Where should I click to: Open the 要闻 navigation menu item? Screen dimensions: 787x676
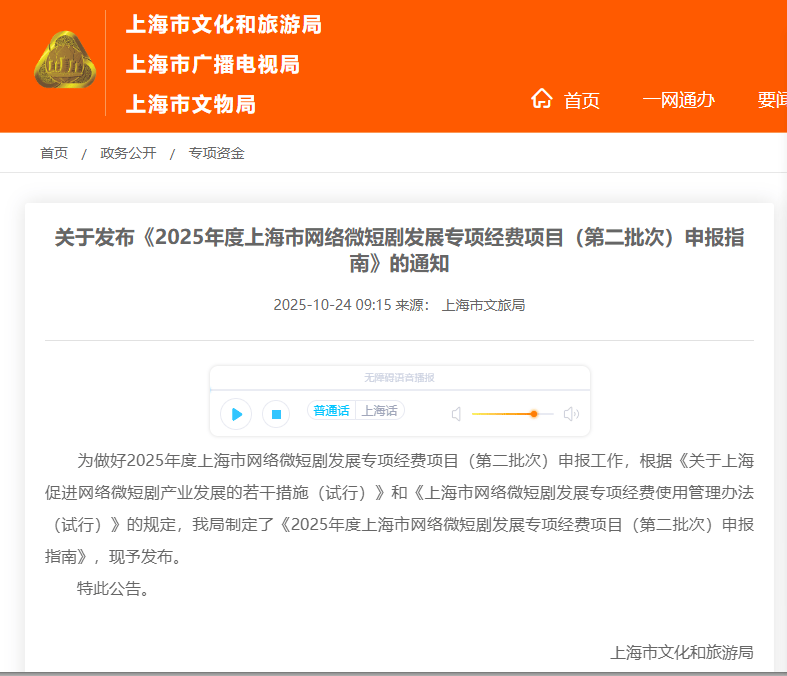pyautogui.click(x=772, y=100)
